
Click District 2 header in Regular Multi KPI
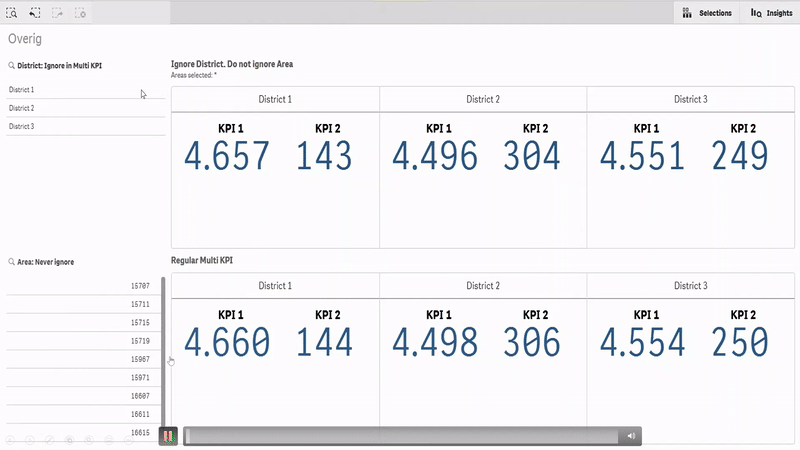coord(483,286)
